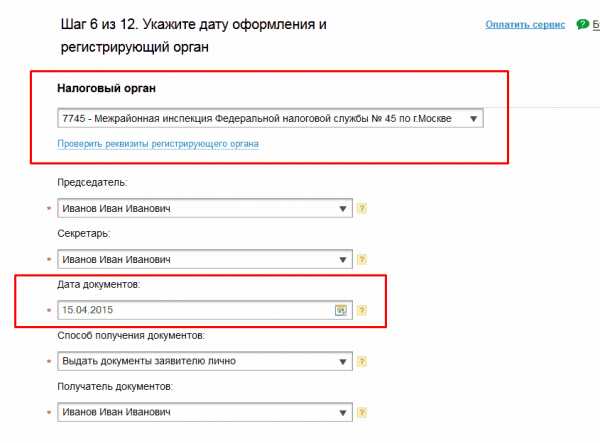Click the Налоговый орган section heading

tap(107, 88)
